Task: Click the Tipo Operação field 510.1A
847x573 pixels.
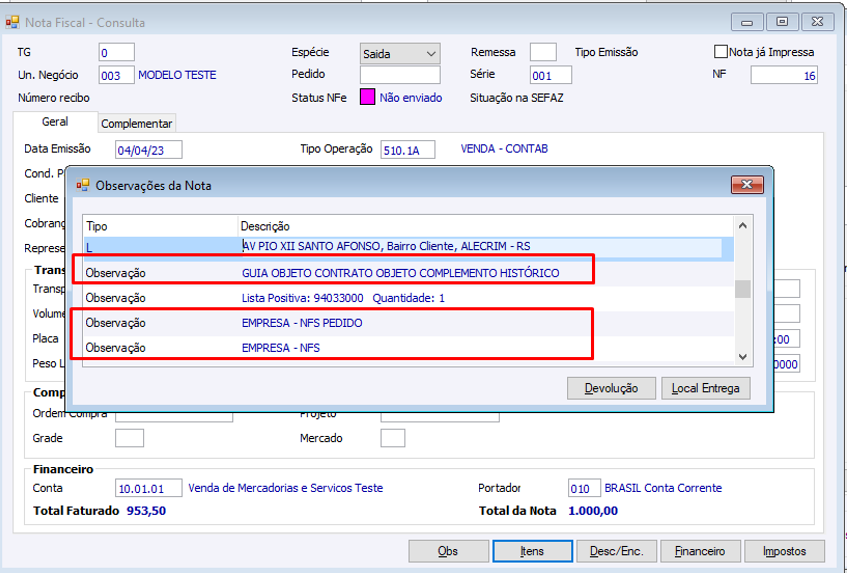Action: [408, 150]
